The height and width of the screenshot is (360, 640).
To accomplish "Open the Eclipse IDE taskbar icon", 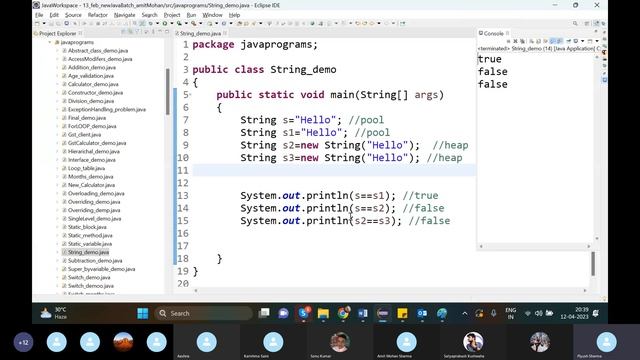I will tap(382, 313).
